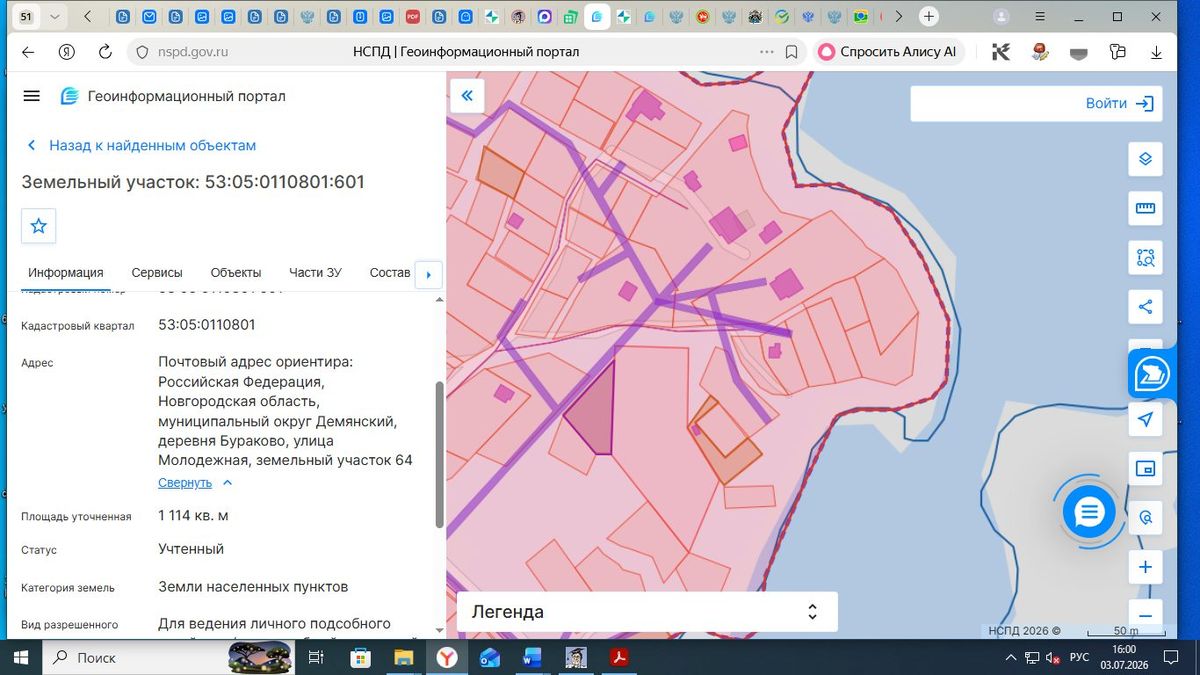1200x675 pixels.
Task: Show previous tabs with the left arrow in the tab strip
Action: point(89,17)
